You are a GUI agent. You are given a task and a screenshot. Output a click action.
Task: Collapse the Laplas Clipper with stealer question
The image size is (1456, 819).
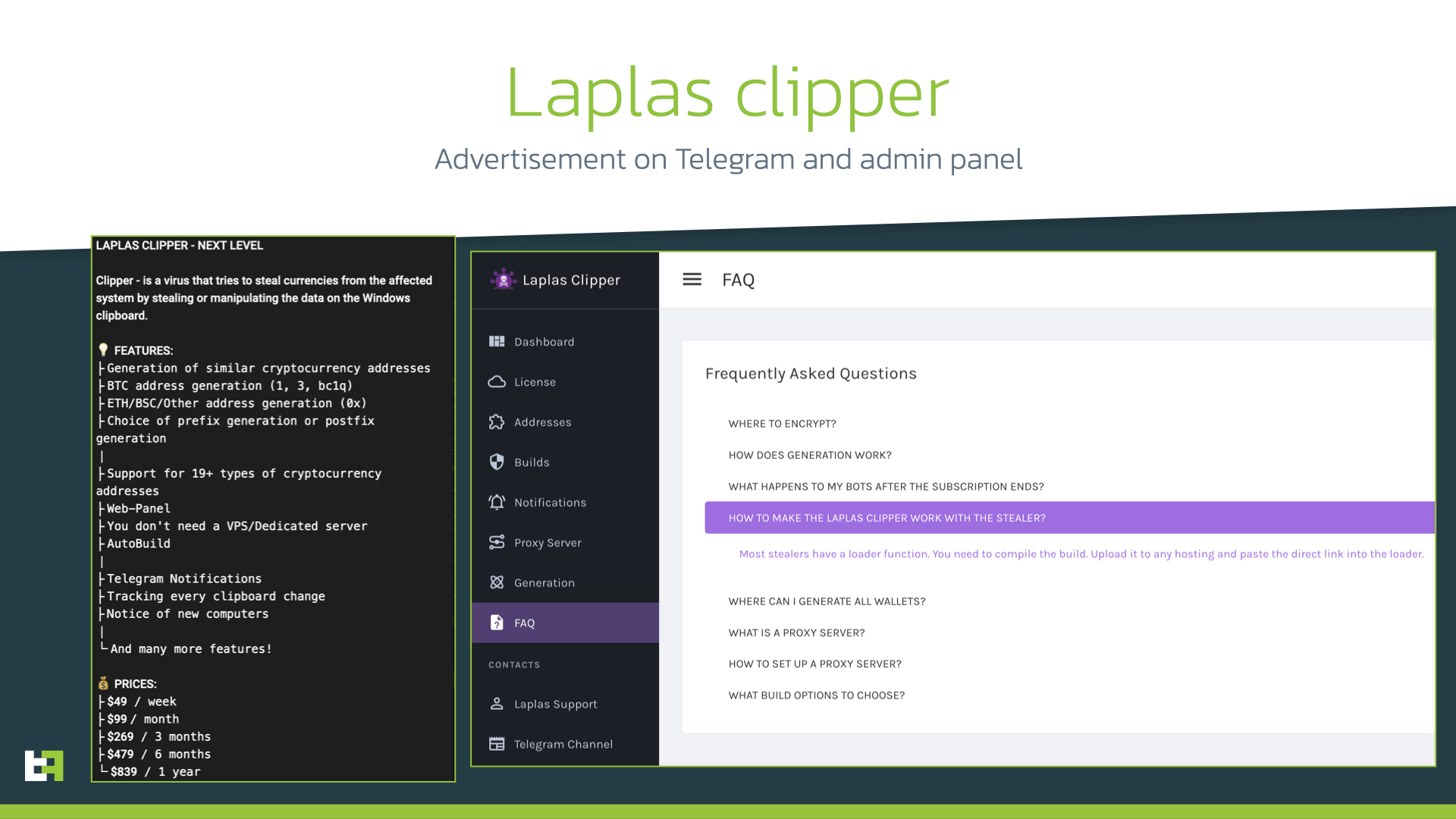[x=1069, y=518]
